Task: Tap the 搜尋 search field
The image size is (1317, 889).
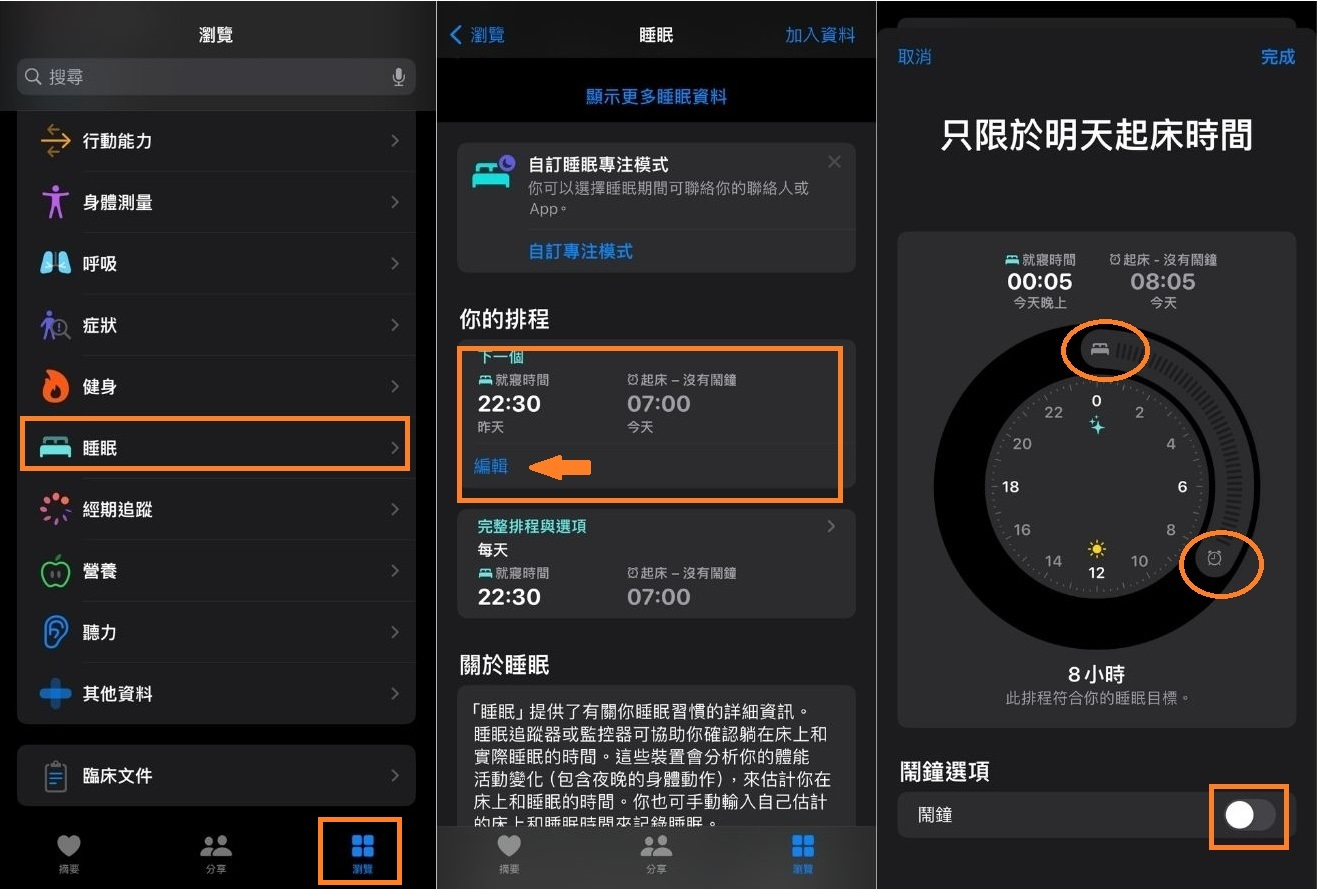Action: coord(216,77)
